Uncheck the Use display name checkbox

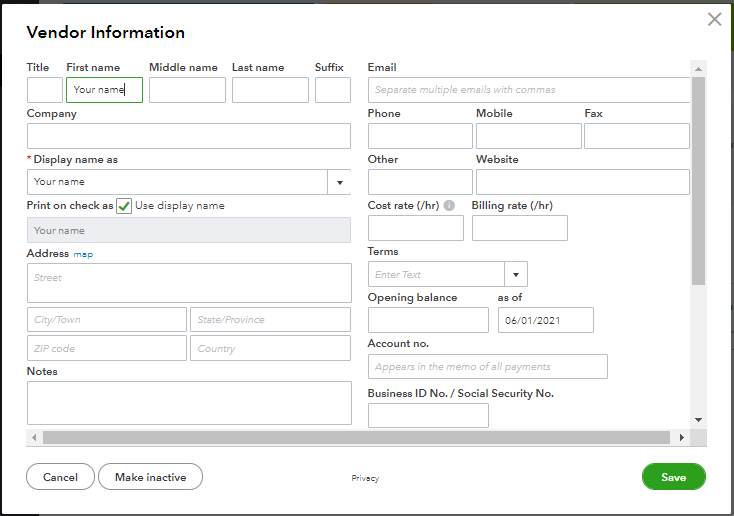pos(124,206)
